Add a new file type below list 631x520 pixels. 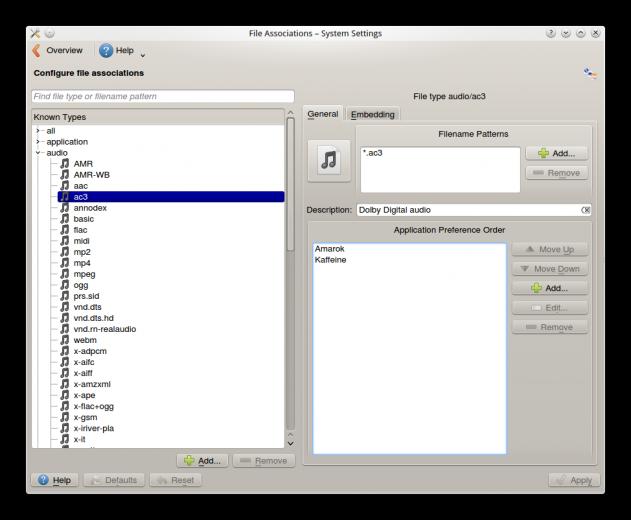coord(202,461)
